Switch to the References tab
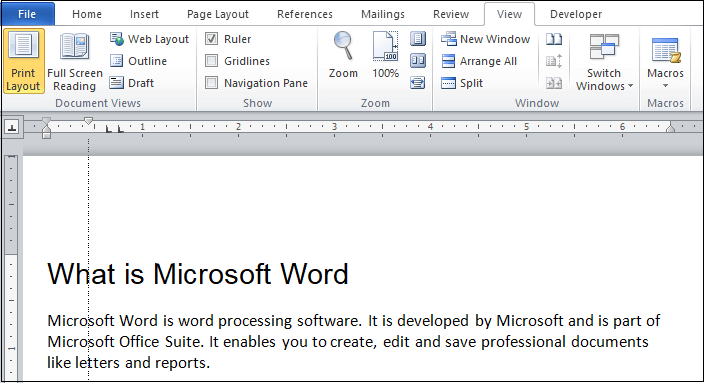 [305, 14]
